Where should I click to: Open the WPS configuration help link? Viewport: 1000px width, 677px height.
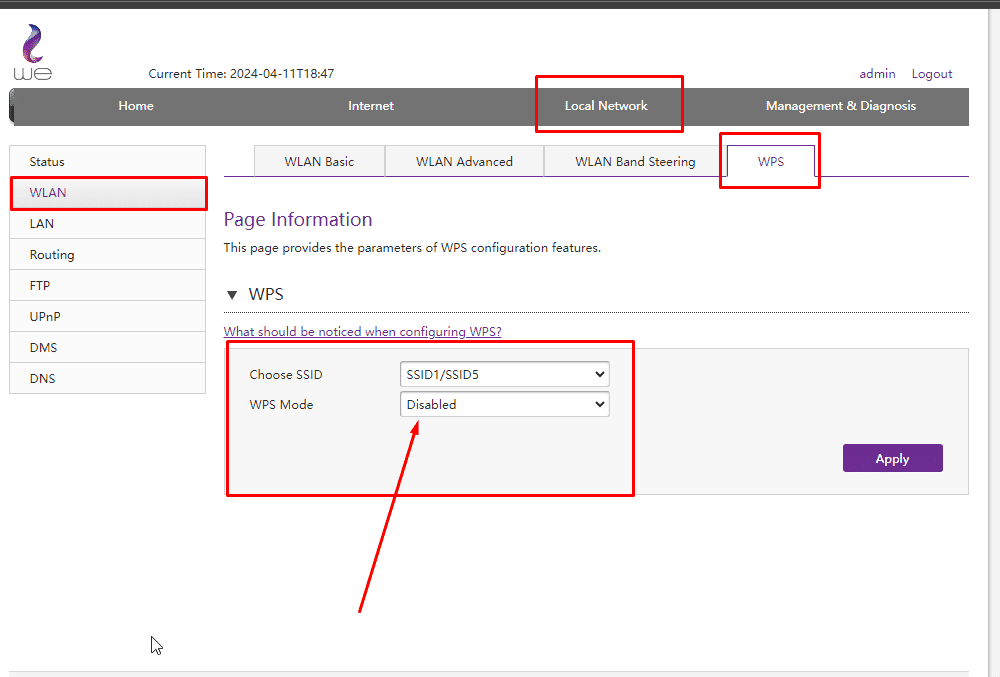coord(362,332)
